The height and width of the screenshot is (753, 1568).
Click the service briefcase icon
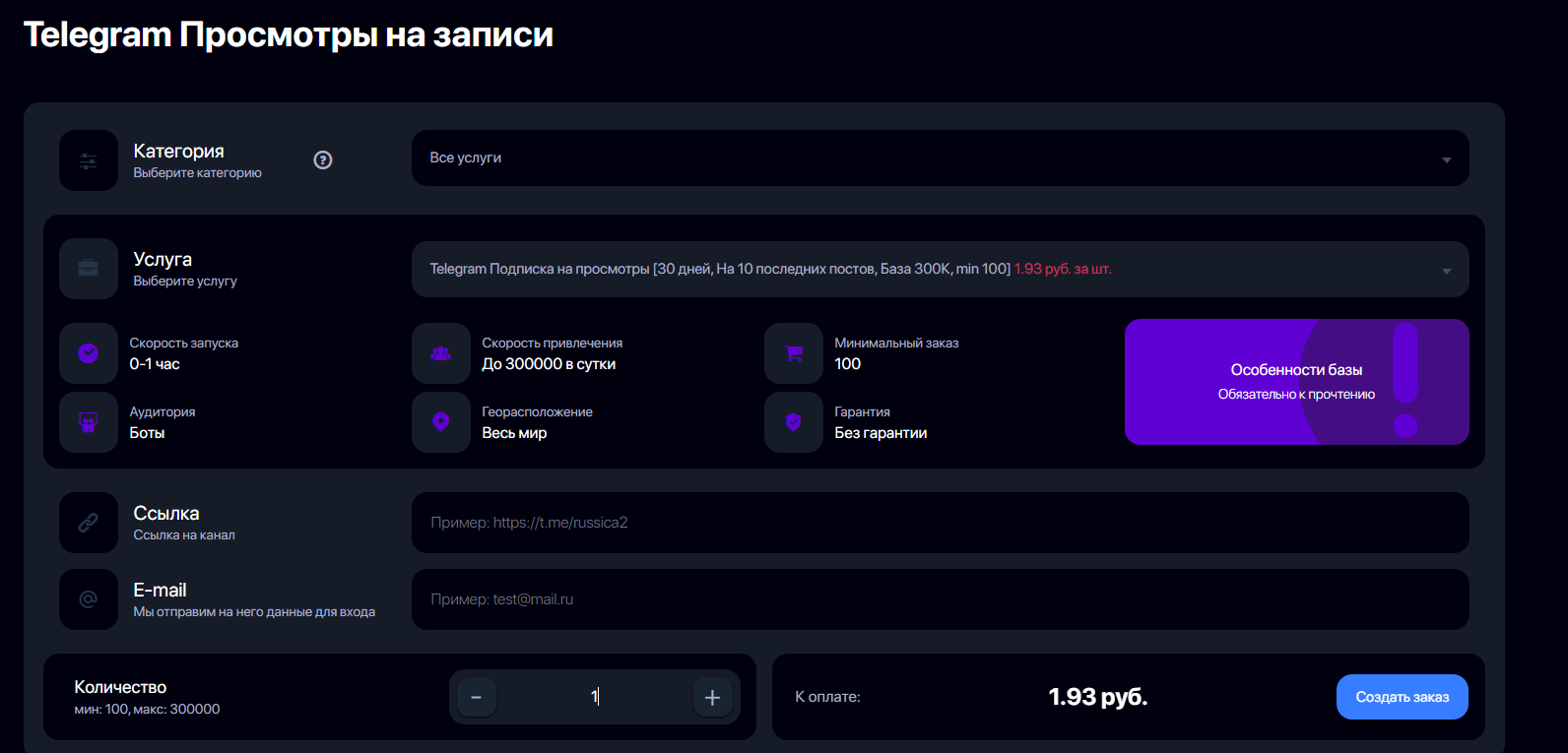coord(89,269)
